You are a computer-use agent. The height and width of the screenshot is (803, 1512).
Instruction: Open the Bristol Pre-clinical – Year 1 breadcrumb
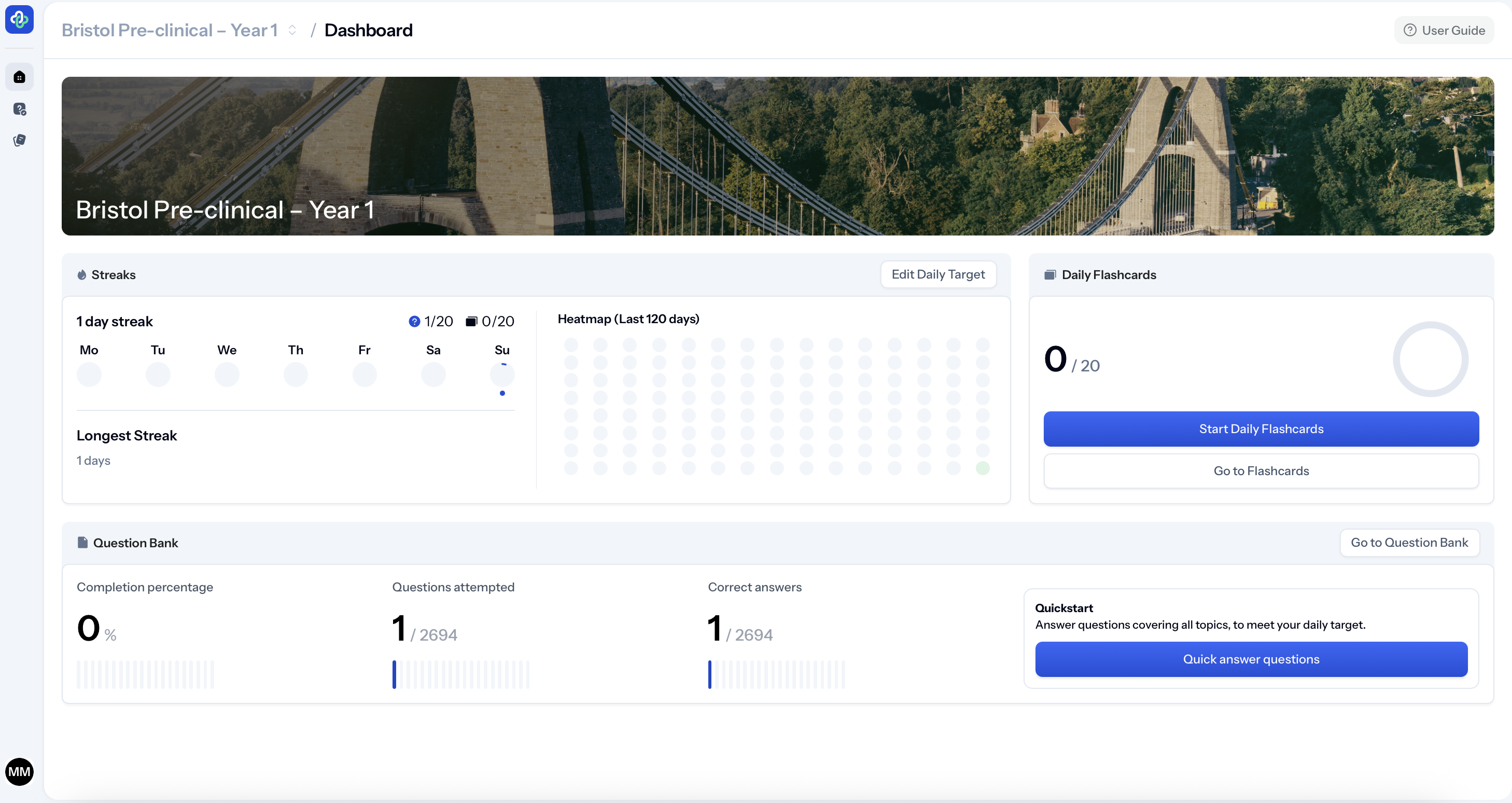coord(169,30)
